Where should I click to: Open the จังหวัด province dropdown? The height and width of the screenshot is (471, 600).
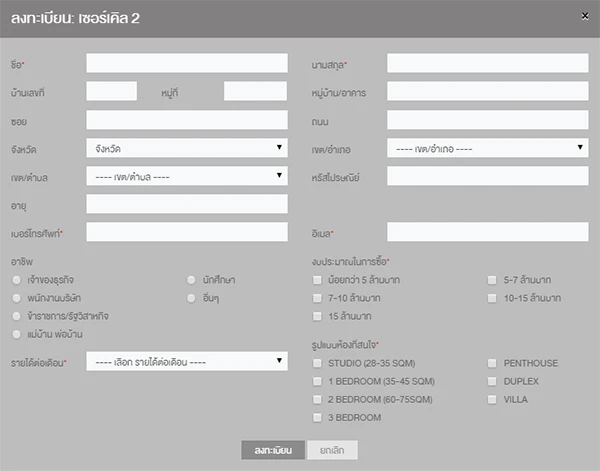[x=187, y=148]
